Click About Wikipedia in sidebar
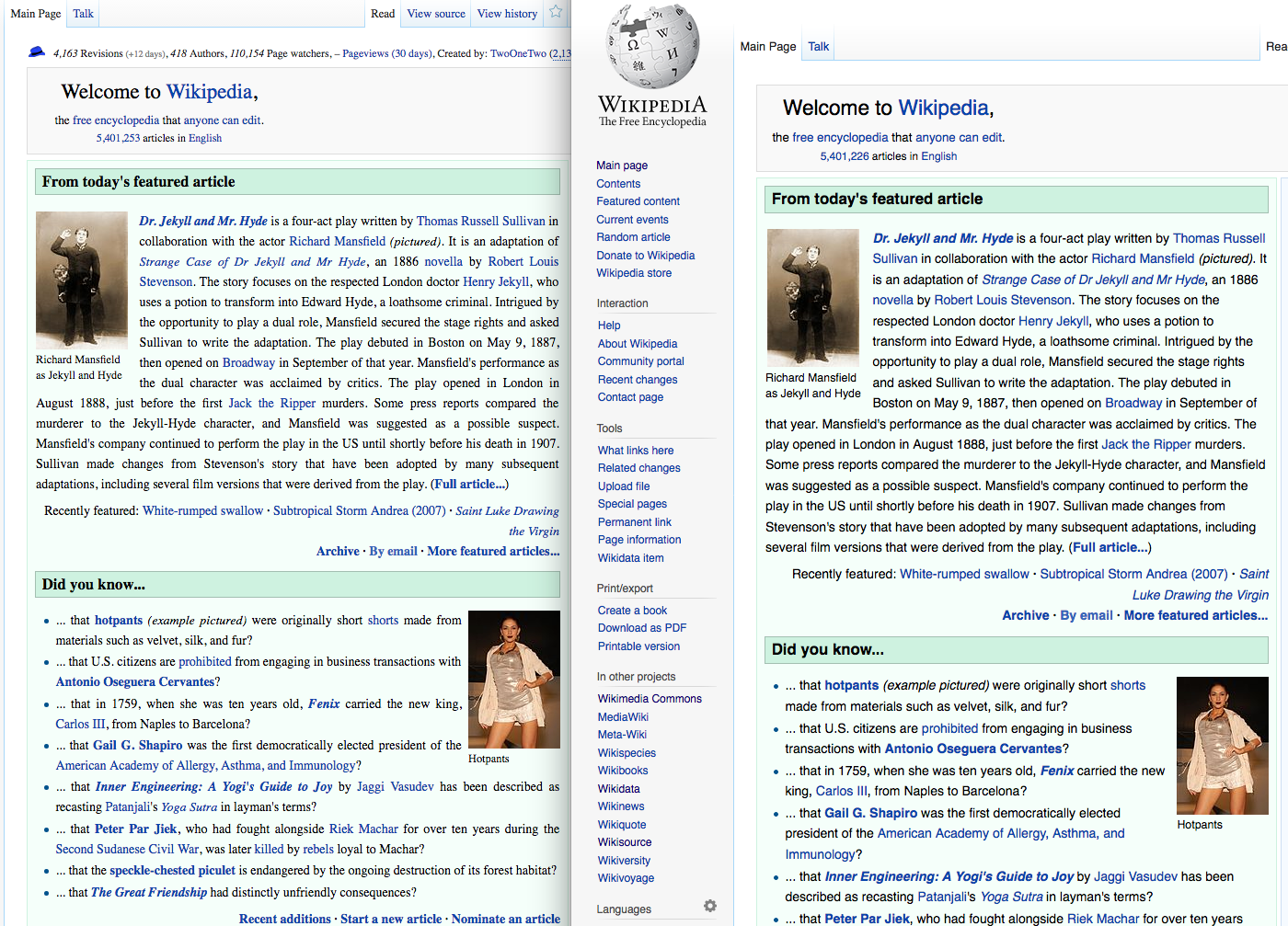 638,344
